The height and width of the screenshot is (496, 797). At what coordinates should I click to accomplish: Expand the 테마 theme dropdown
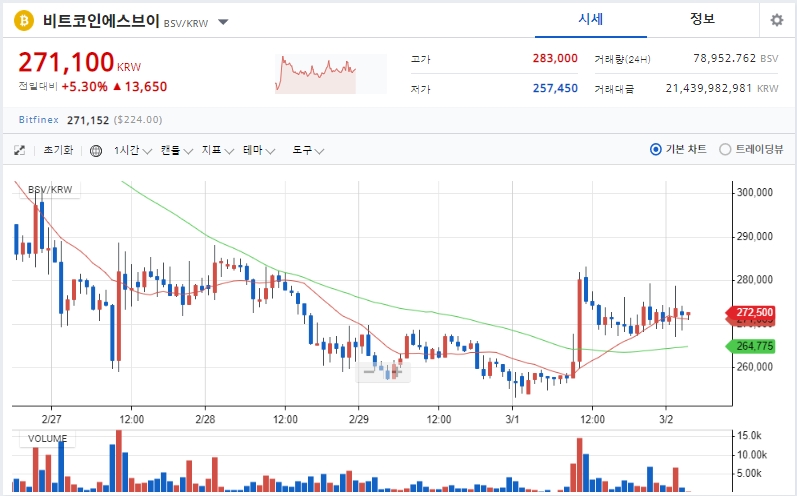coord(258,150)
